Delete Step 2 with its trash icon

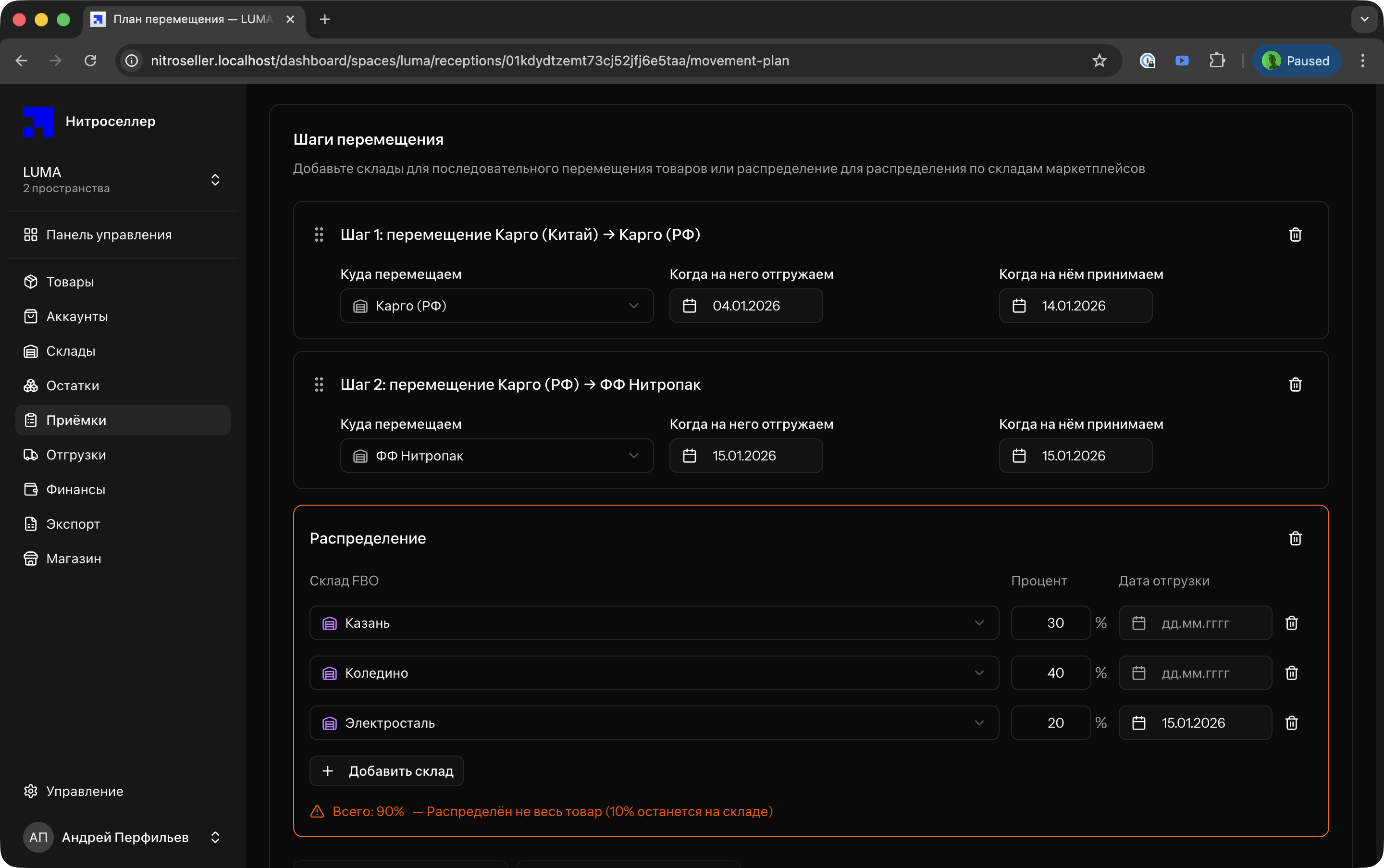point(1295,384)
